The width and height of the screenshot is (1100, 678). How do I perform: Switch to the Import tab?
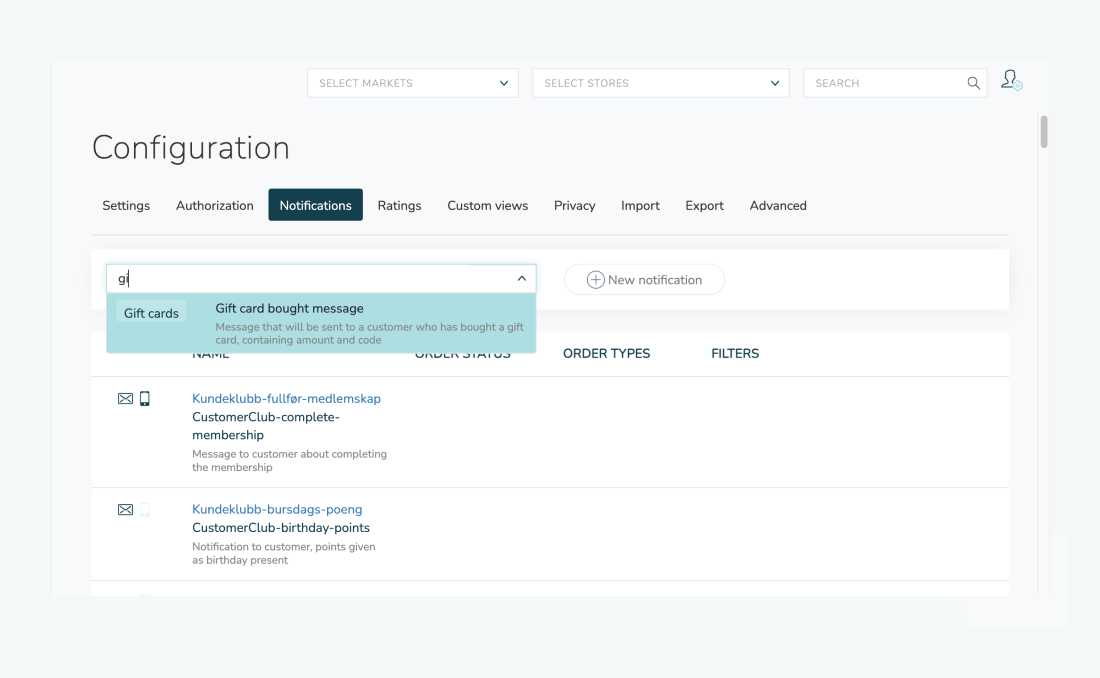tap(640, 206)
